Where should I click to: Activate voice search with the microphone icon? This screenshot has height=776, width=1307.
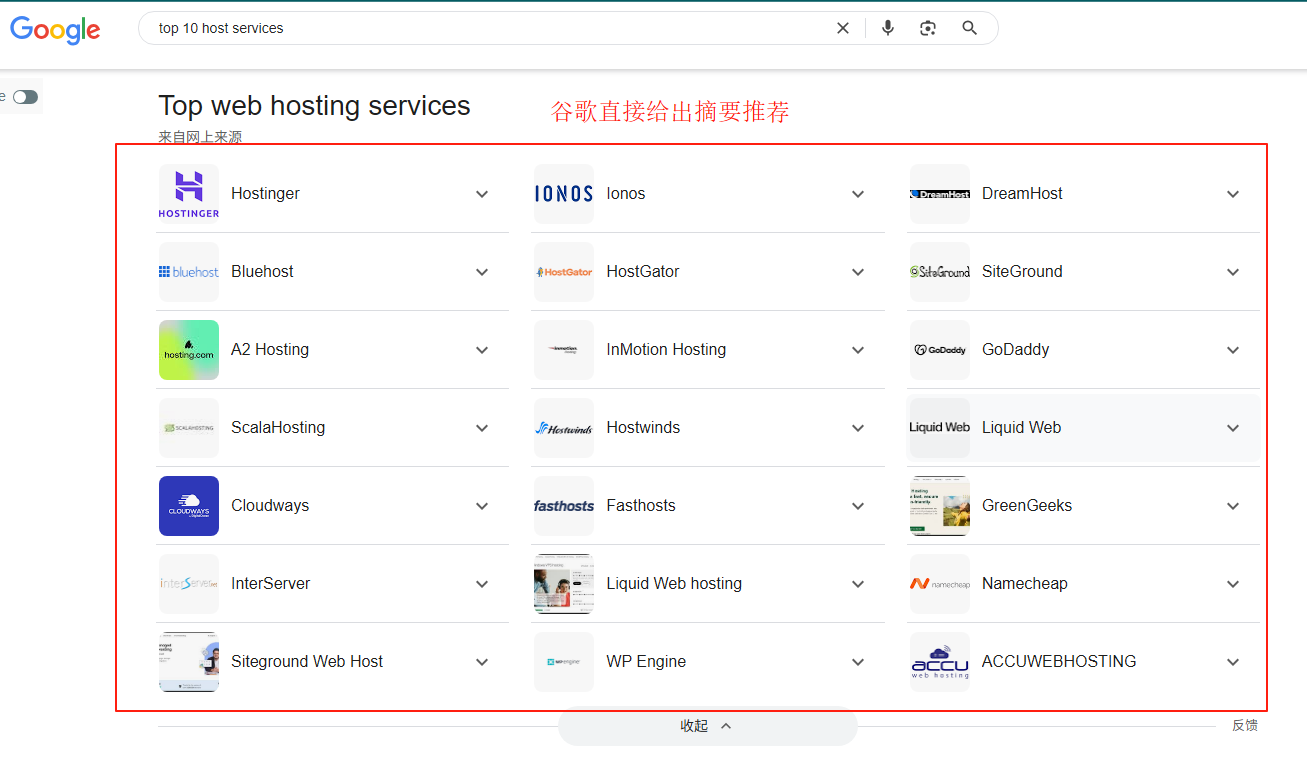pyautogui.click(x=888, y=27)
